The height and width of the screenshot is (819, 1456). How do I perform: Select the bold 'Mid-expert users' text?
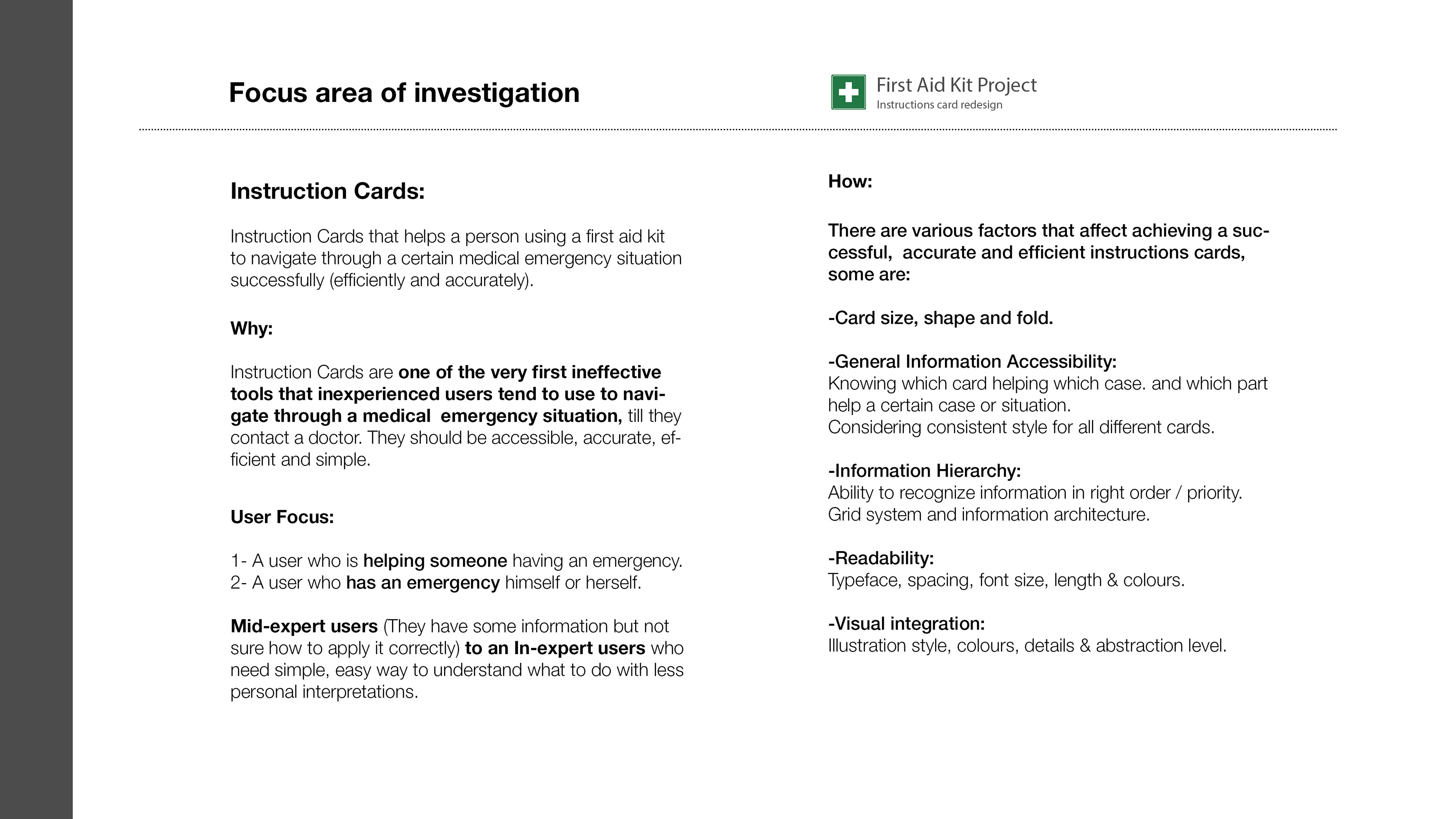(x=304, y=626)
